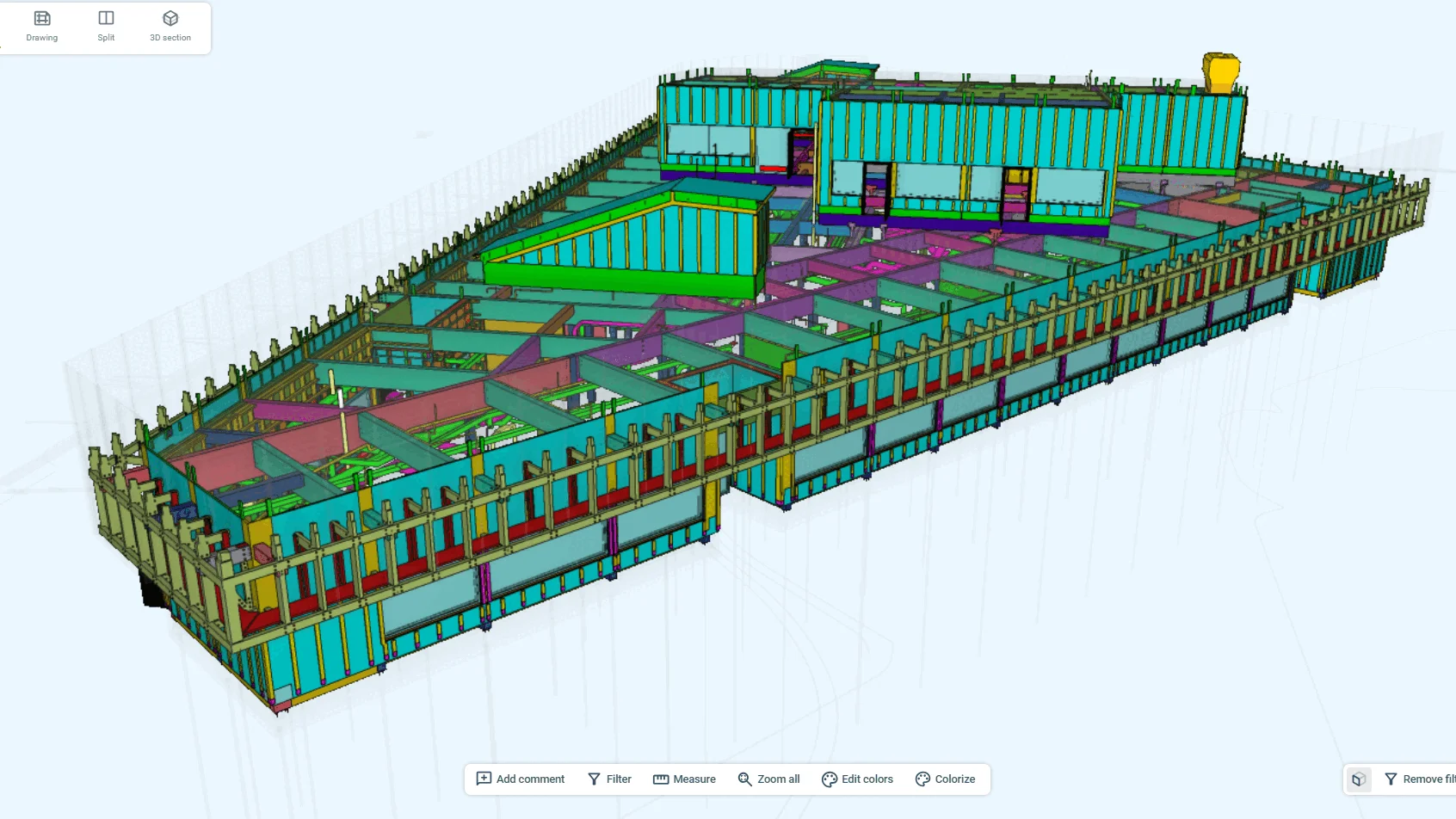Enable the 3D section tool

pyautogui.click(x=170, y=26)
